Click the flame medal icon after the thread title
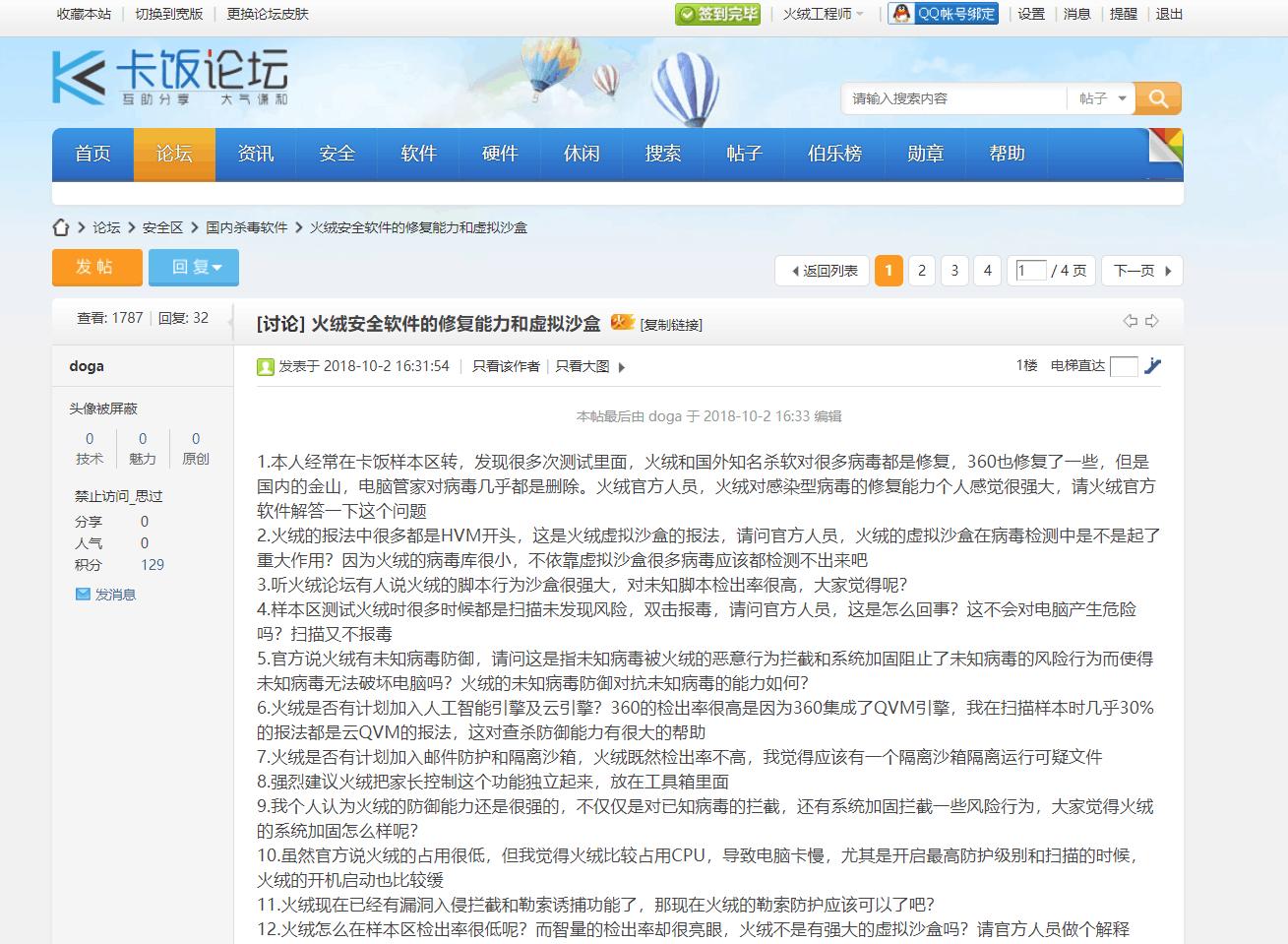Viewport: 1288px width, 944px height. tap(620, 322)
